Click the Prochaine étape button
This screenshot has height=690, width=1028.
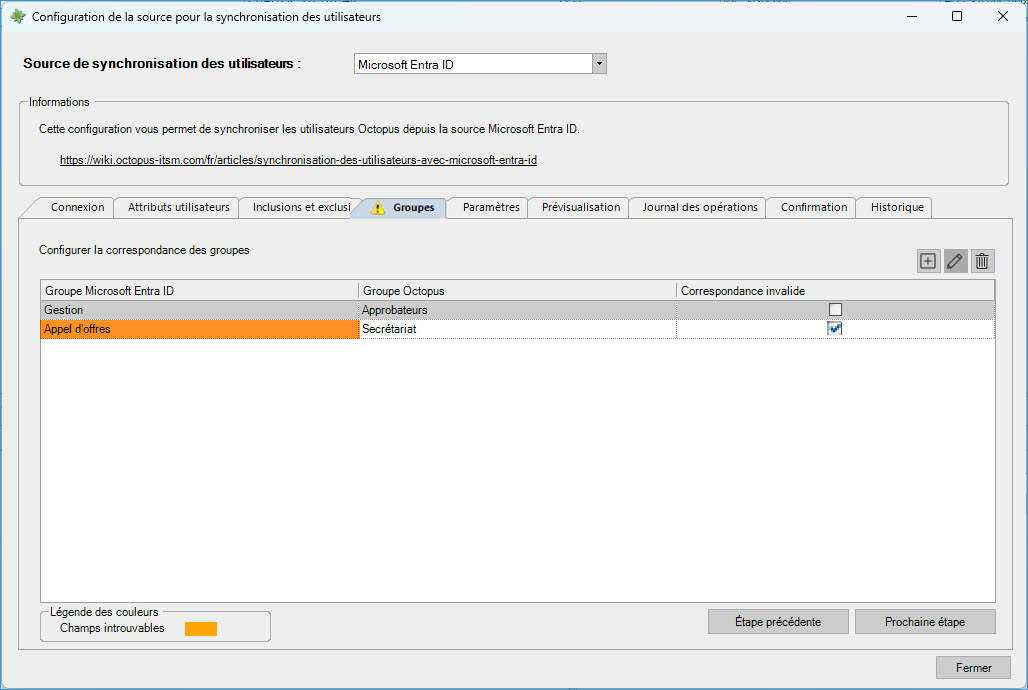924,622
